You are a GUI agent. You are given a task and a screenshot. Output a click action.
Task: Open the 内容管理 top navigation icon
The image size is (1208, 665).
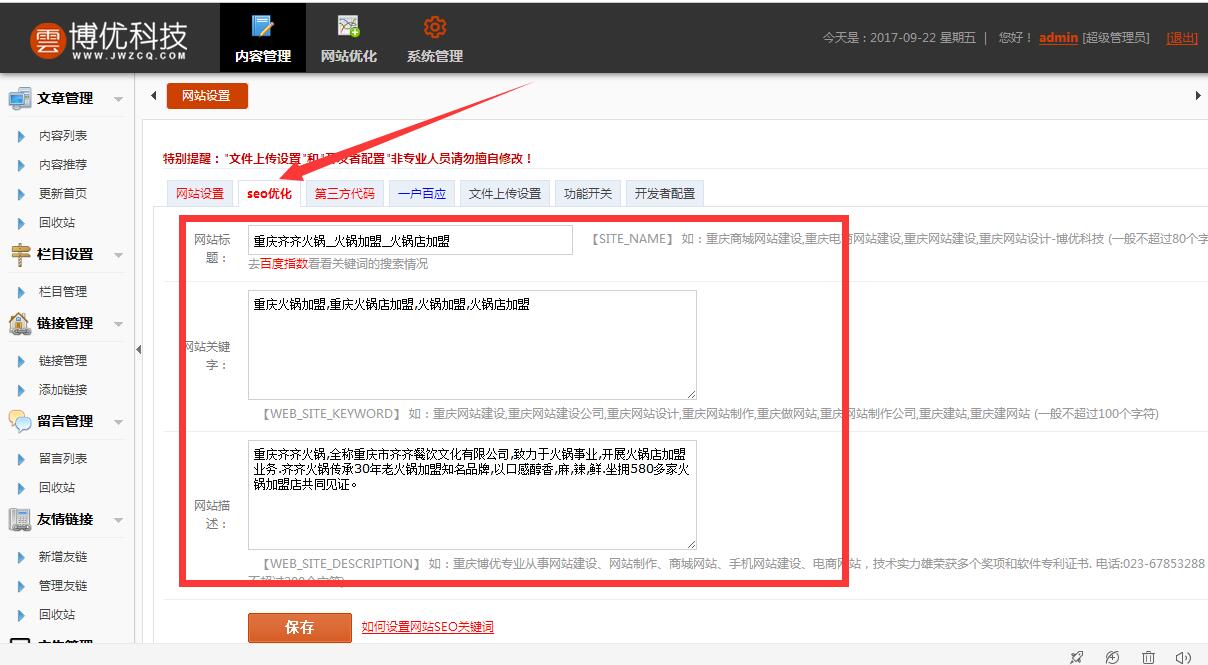tap(263, 27)
